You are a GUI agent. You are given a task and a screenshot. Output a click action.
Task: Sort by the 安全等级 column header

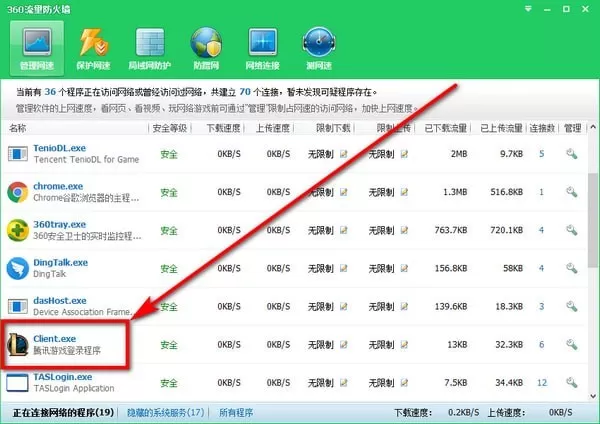(x=170, y=128)
